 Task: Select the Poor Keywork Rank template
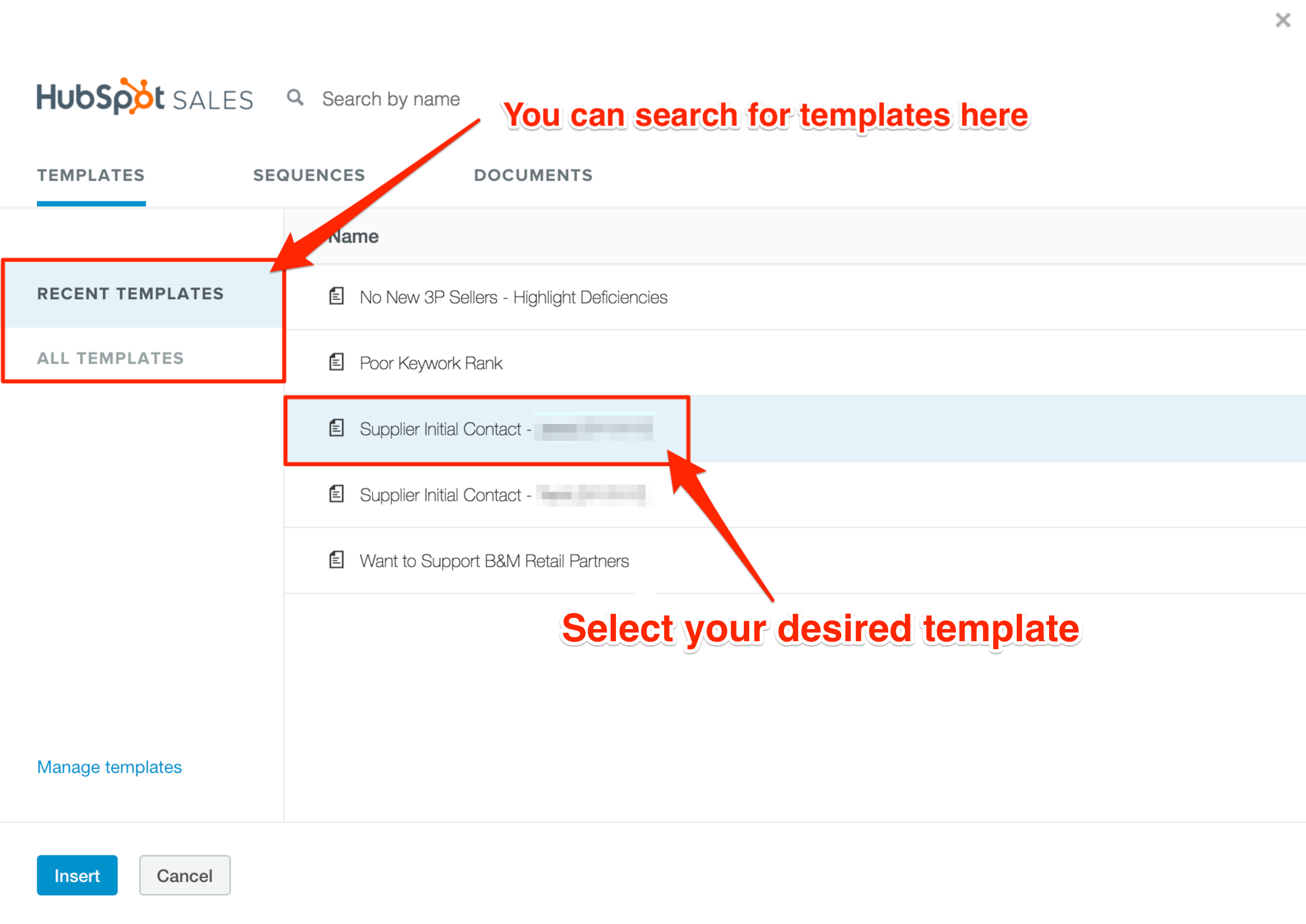point(795,363)
